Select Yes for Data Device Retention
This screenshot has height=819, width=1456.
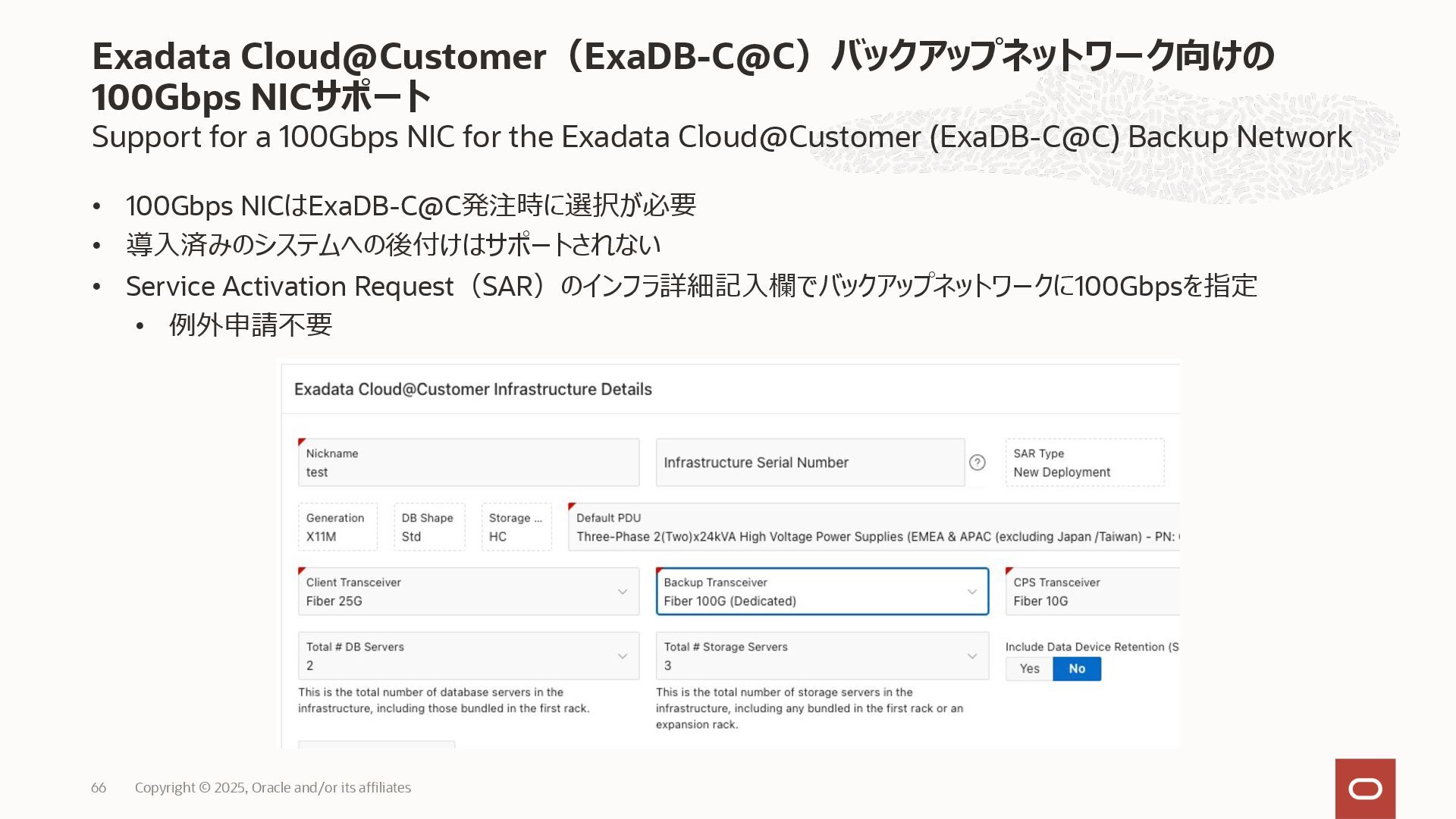(1029, 669)
